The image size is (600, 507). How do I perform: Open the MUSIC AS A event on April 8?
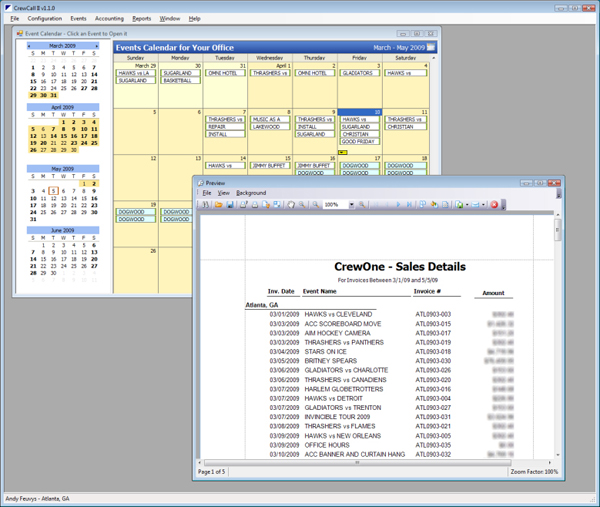click(x=270, y=119)
